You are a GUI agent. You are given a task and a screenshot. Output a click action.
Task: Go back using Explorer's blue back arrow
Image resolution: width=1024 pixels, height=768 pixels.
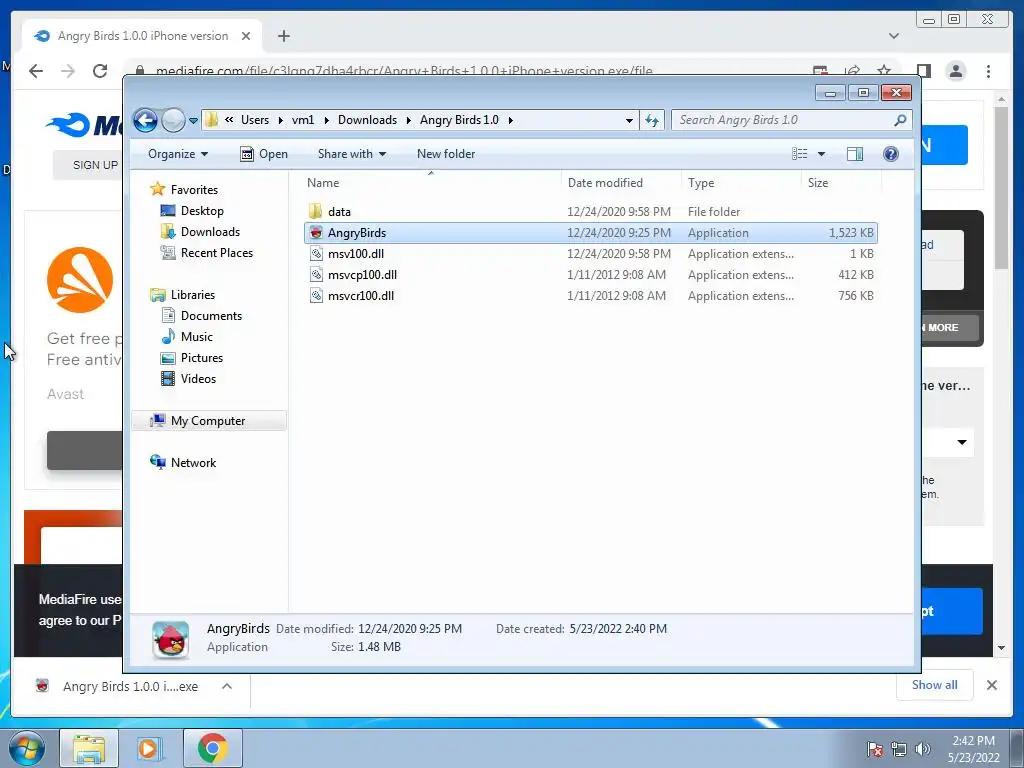click(145, 120)
